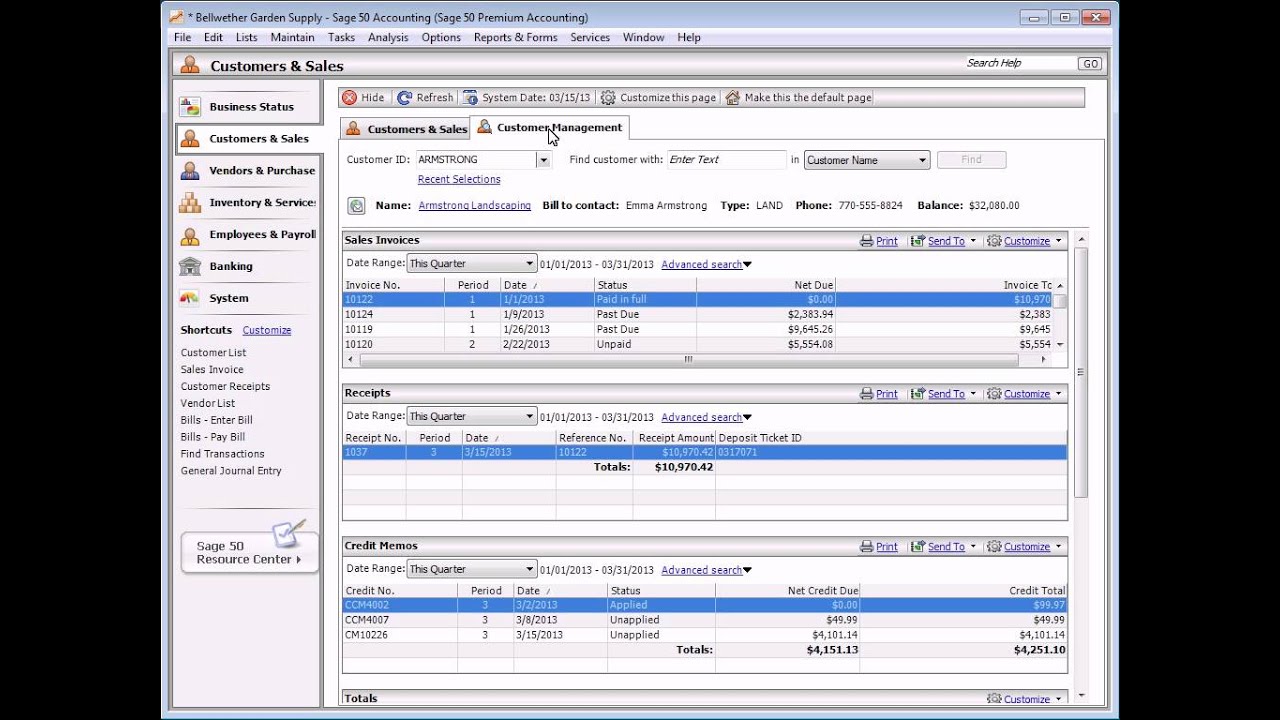The image size is (1280, 720).
Task: Select credit memo CCM4007 row
Action: coord(705,620)
